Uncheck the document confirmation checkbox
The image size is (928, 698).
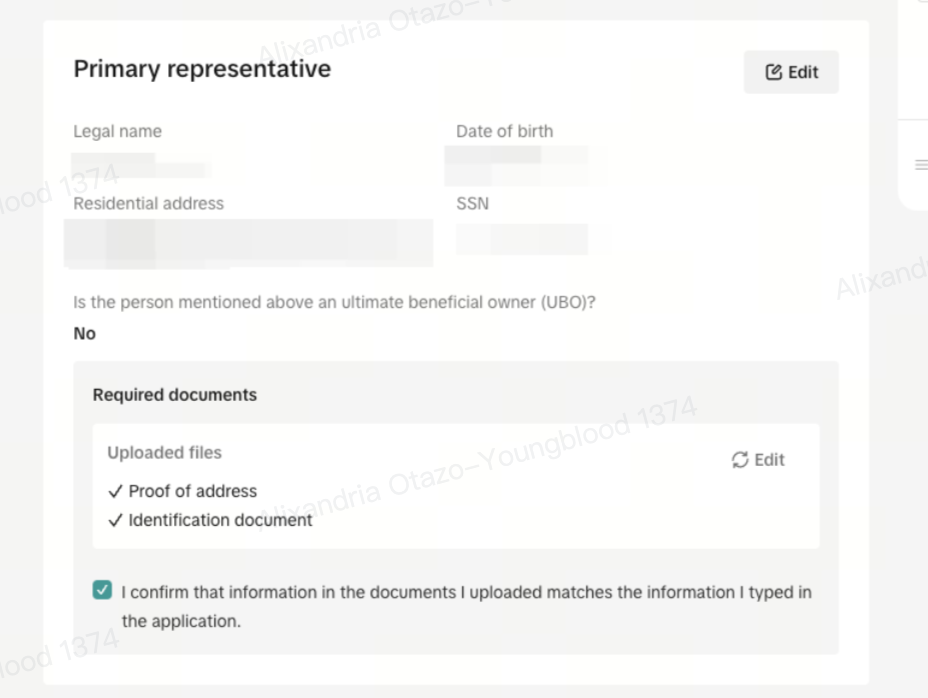(102, 591)
